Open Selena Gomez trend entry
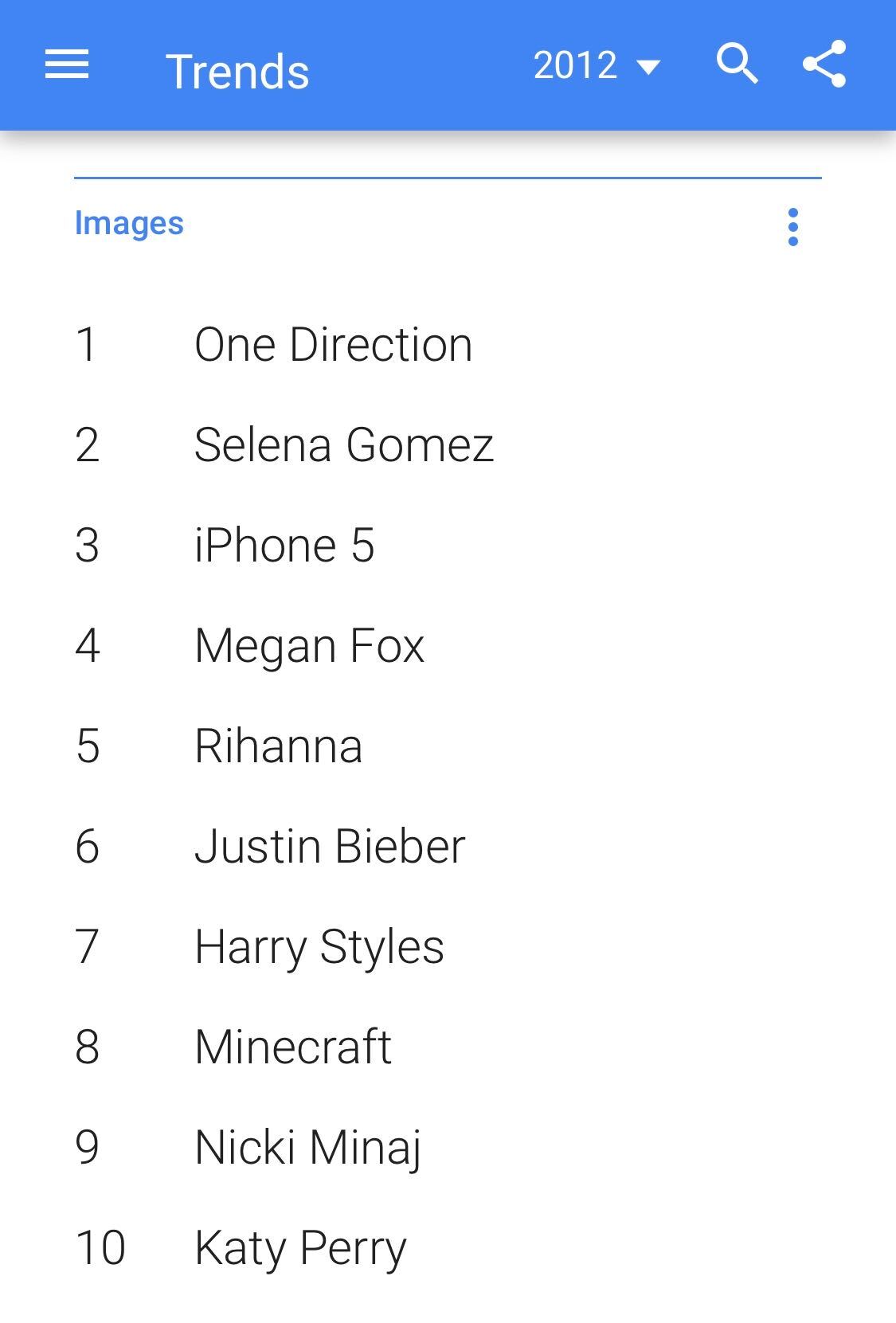The image size is (896, 1323). pos(343,444)
